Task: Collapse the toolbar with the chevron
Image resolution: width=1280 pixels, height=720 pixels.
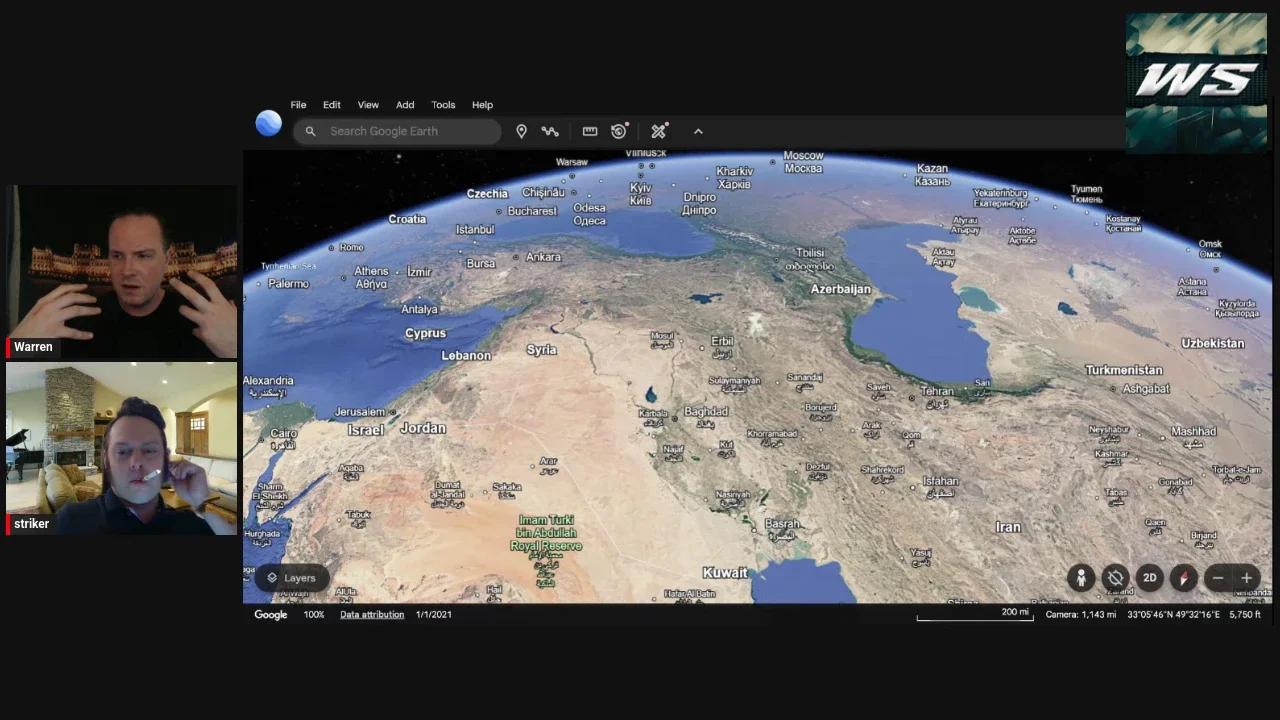Action: (698, 131)
